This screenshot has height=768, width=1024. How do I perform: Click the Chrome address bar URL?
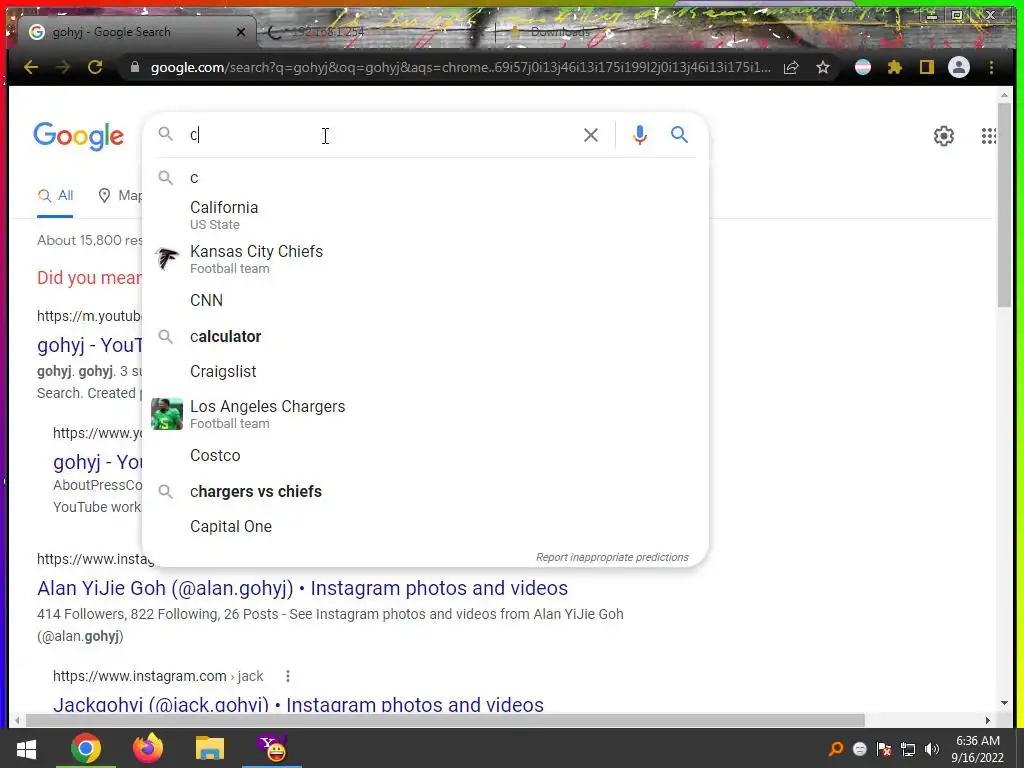pyautogui.click(x=460, y=67)
